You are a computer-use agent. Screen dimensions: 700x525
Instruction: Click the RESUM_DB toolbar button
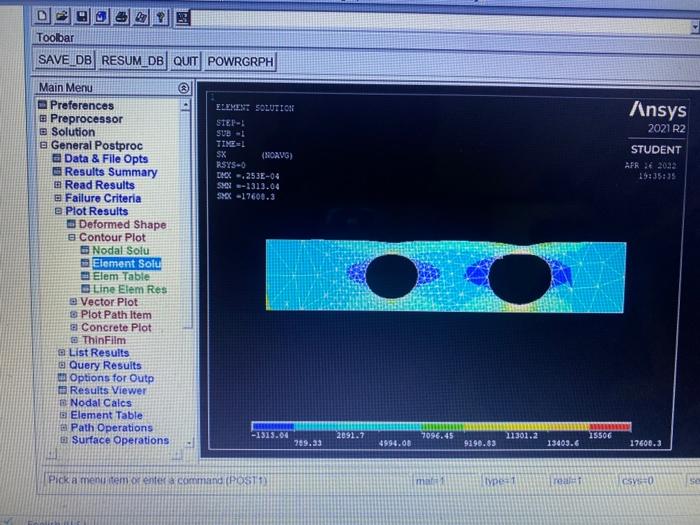[x=133, y=61]
